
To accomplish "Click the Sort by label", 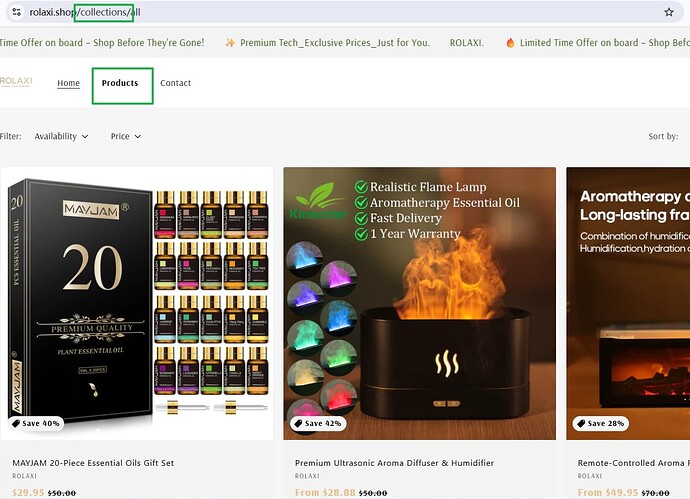I will pos(663,136).
